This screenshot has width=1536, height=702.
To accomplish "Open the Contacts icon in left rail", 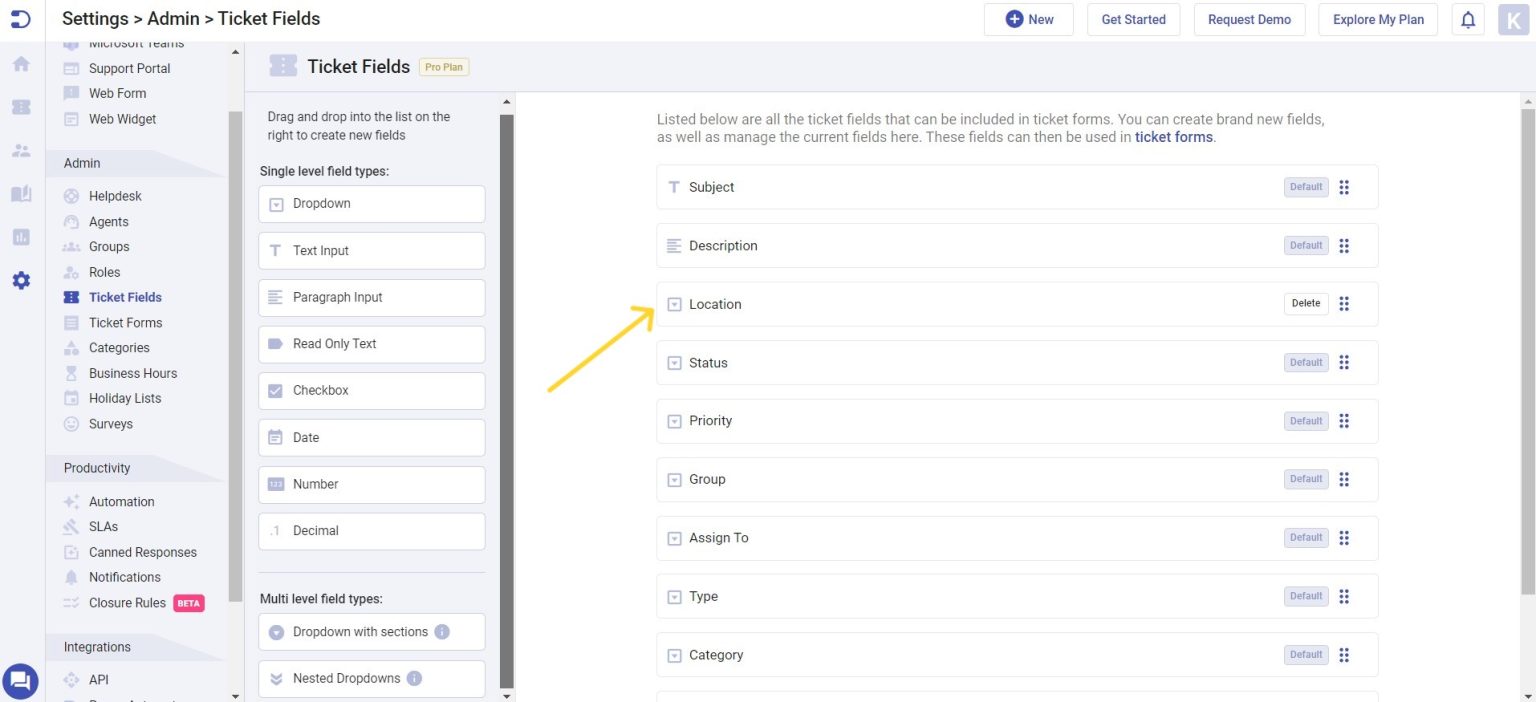I will click(20, 150).
